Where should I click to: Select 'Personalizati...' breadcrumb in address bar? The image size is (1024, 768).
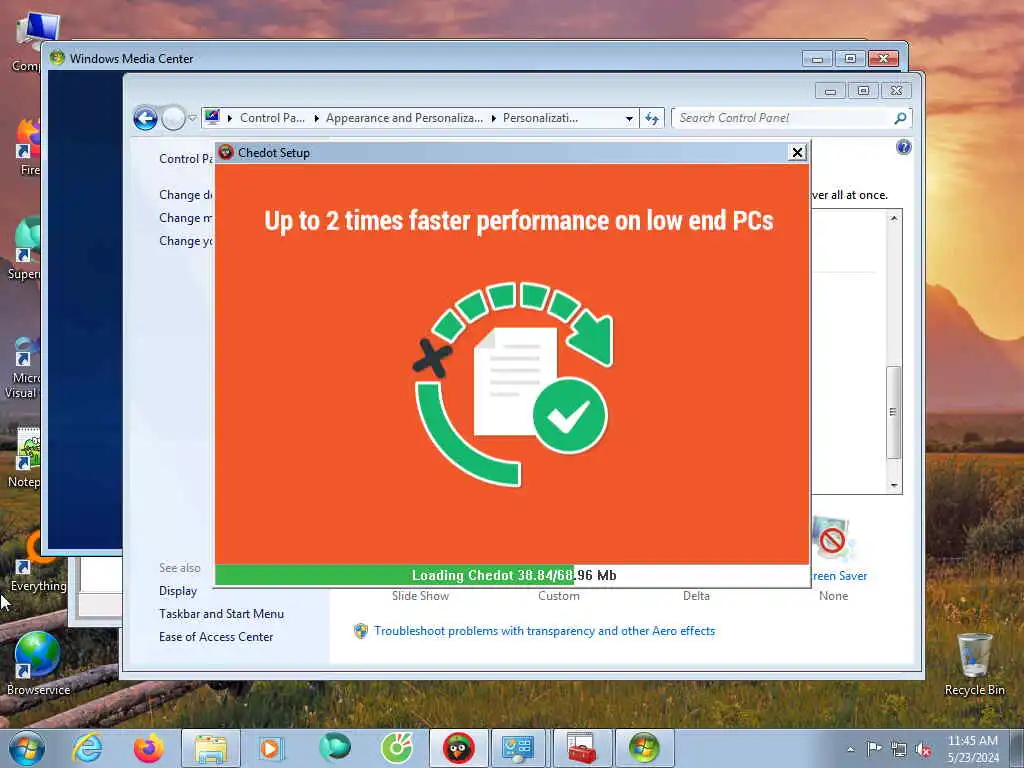click(x=540, y=118)
